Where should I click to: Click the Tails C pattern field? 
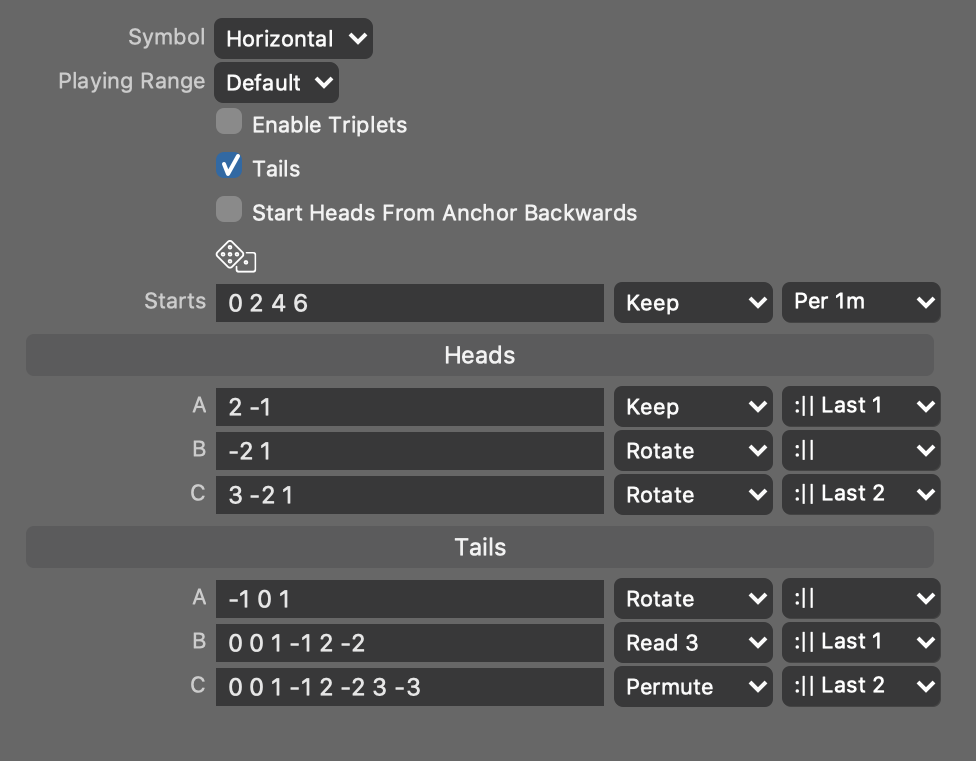pos(410,687)
